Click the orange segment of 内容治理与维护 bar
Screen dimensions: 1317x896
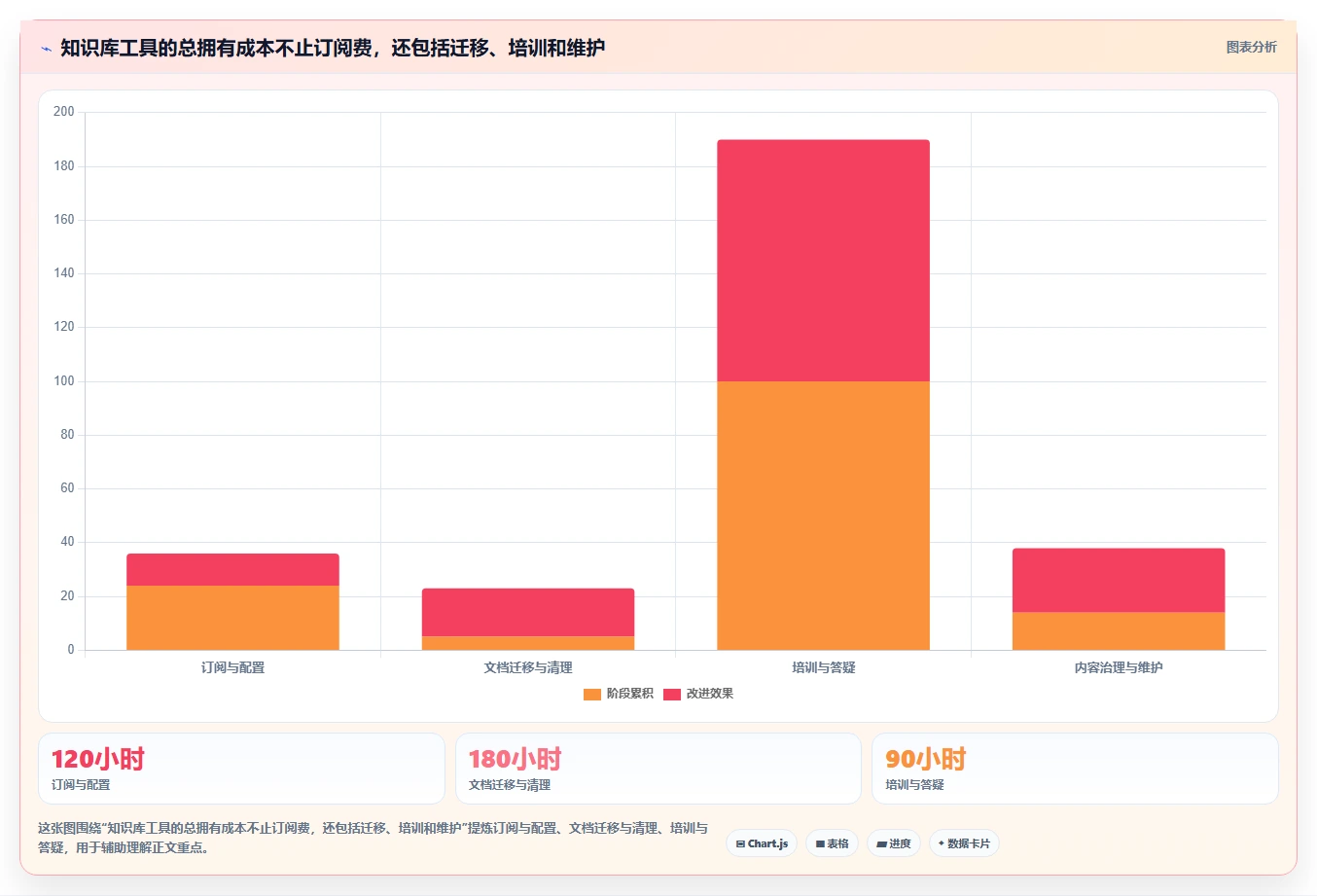point(1119,630)
